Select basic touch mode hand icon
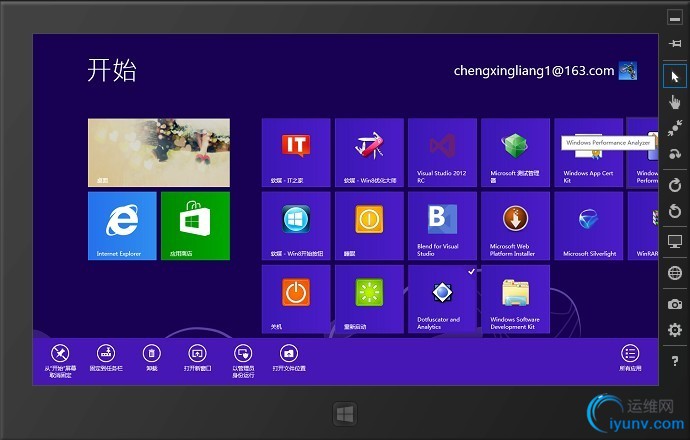This screenshot has width=690, height=440. (x=675, y=103)
